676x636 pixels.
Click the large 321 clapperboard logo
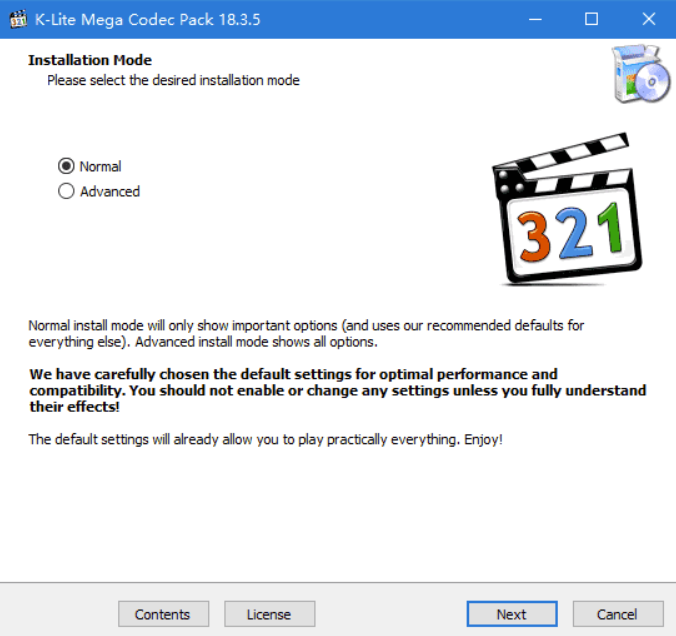567,209
